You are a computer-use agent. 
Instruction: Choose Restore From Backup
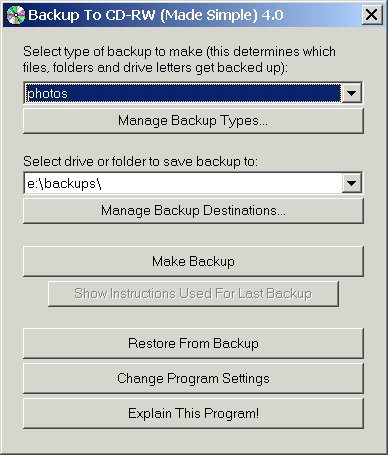[193, 343]
